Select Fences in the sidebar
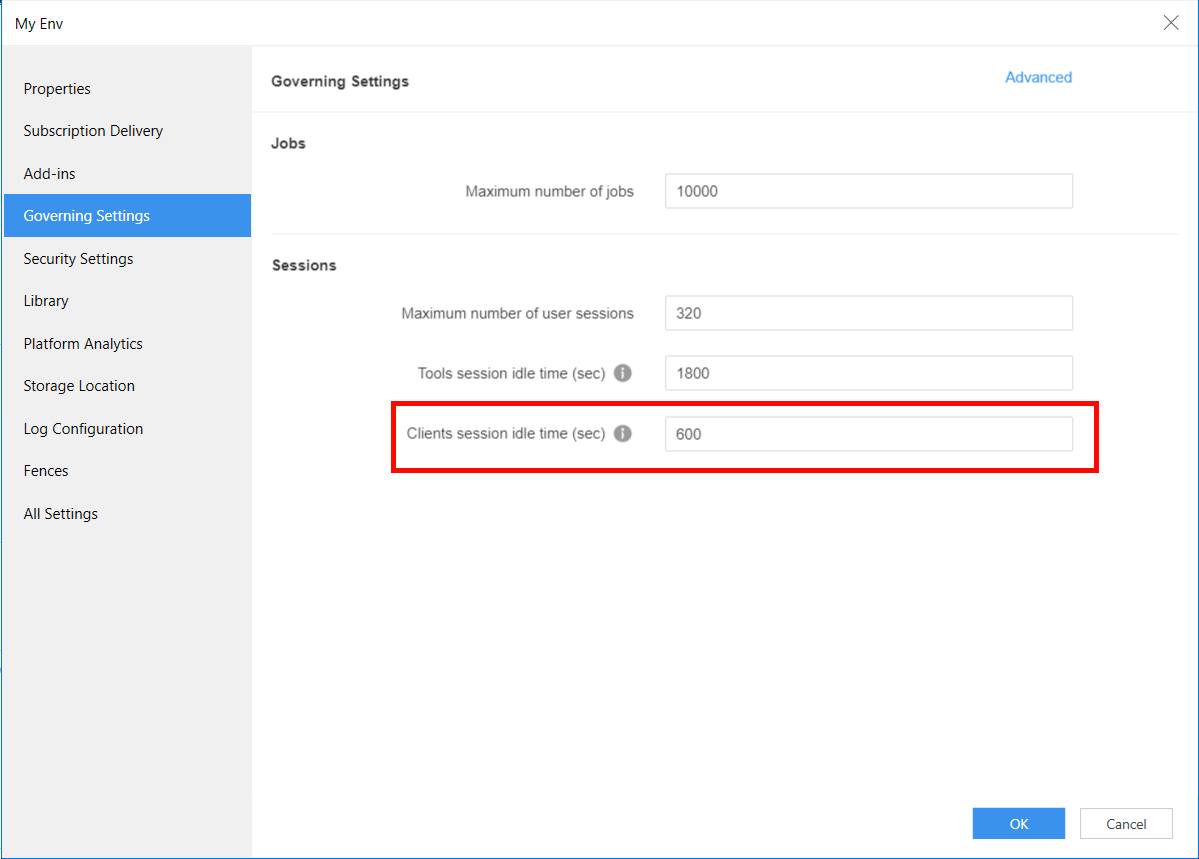The width and height of the screenshot is (1199, 859). pos(46,471)
